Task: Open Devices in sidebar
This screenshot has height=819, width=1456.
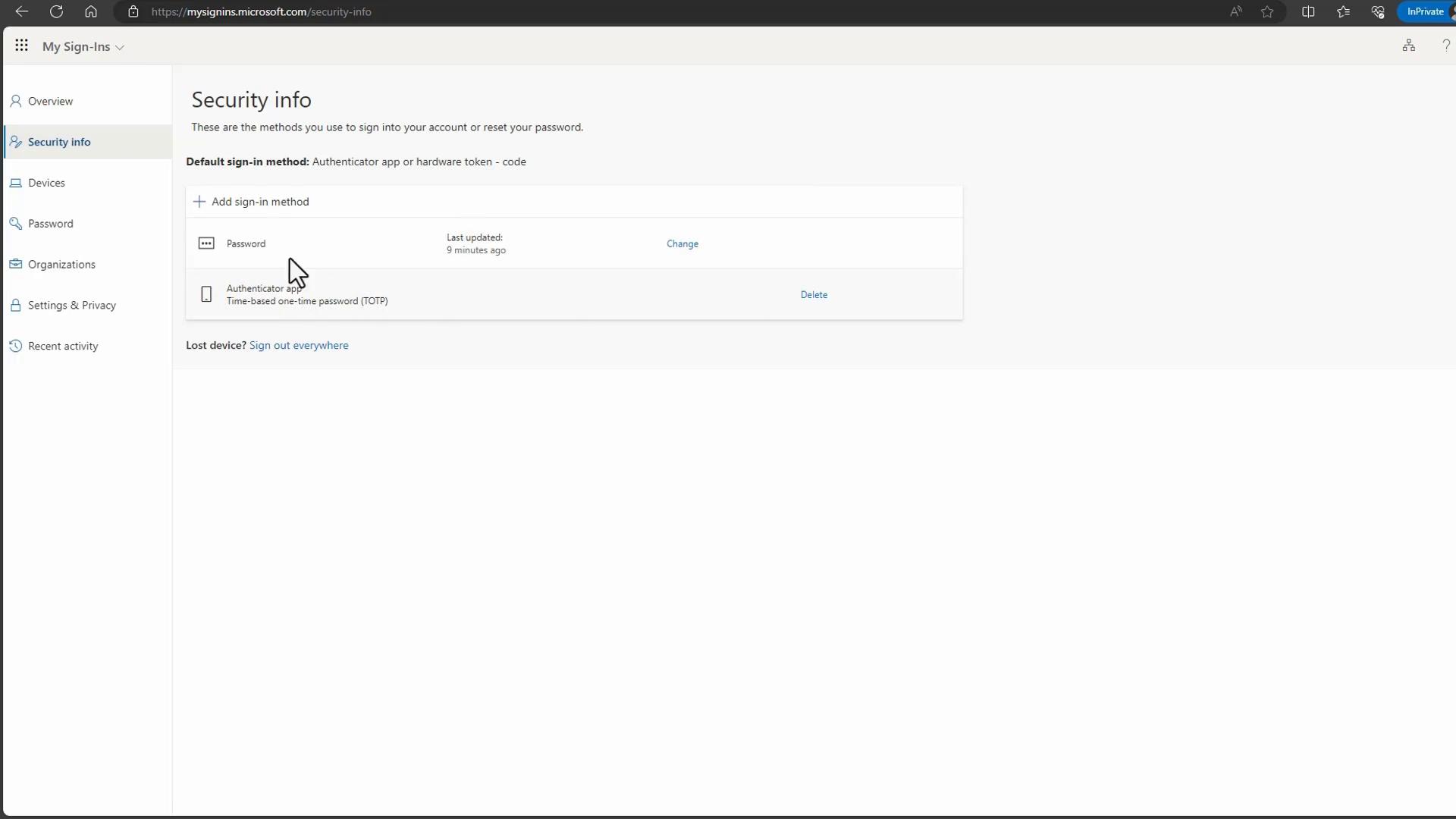Action: point(88,183)
